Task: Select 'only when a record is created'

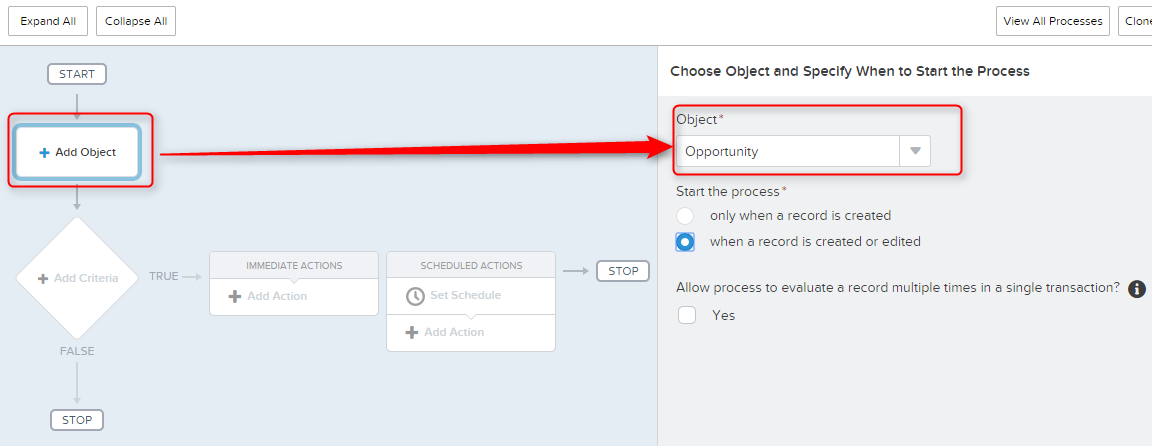Action: pyautogui.click(x=685, y=216)
